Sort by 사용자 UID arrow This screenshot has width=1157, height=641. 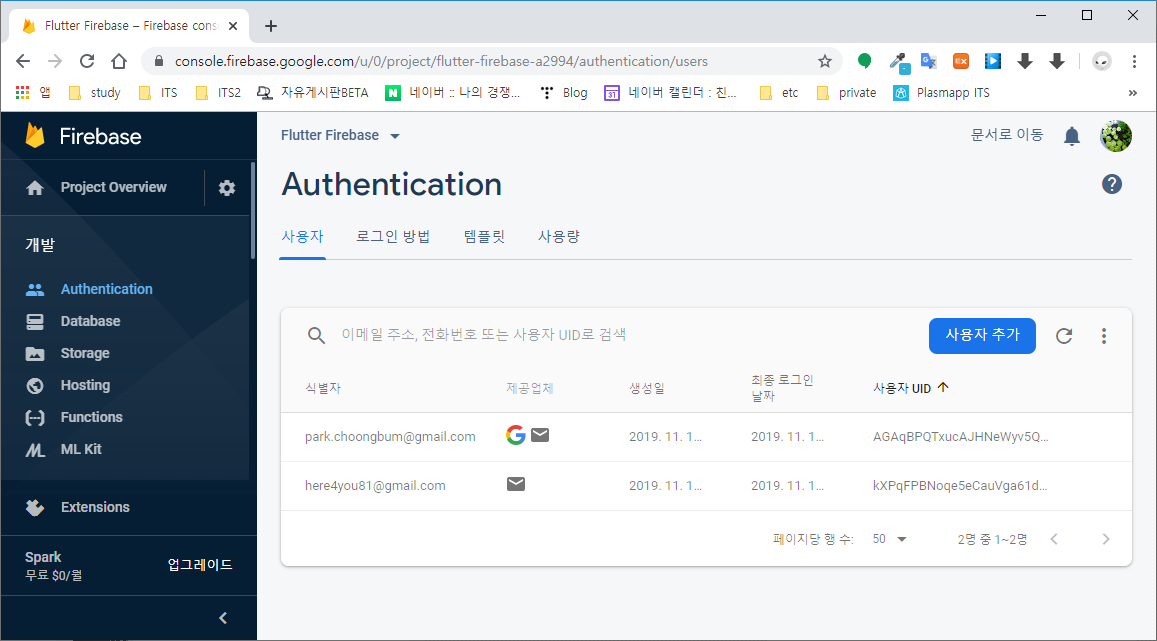943,387
